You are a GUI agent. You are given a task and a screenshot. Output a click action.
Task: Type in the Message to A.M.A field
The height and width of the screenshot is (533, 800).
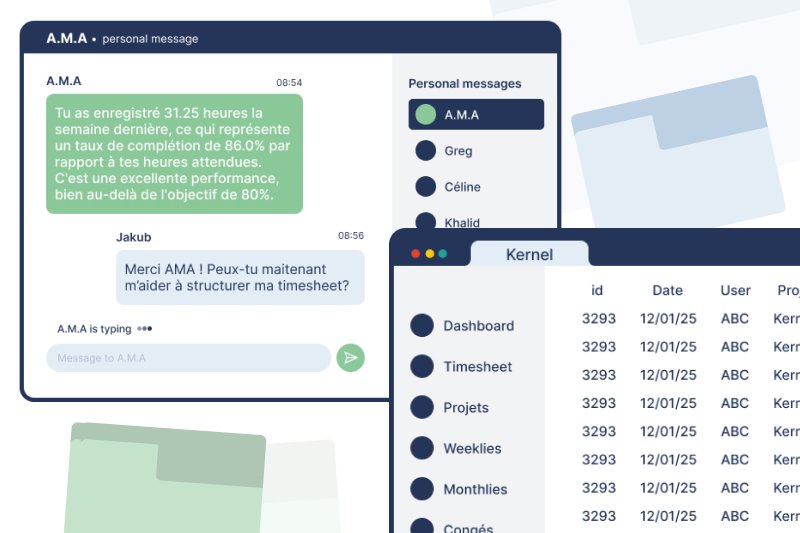tap(188, 358)
